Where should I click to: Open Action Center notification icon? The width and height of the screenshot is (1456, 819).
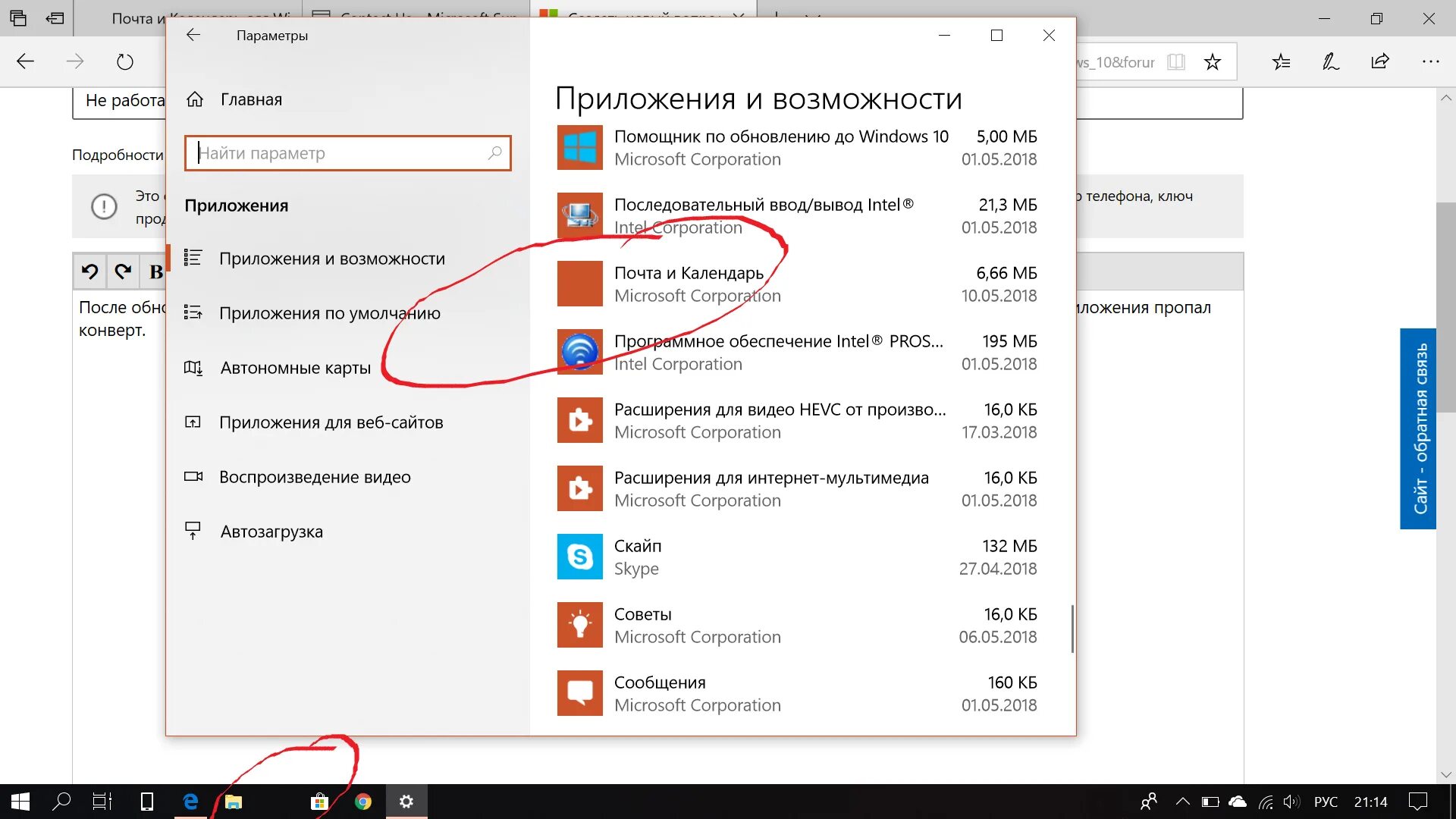1417,802
